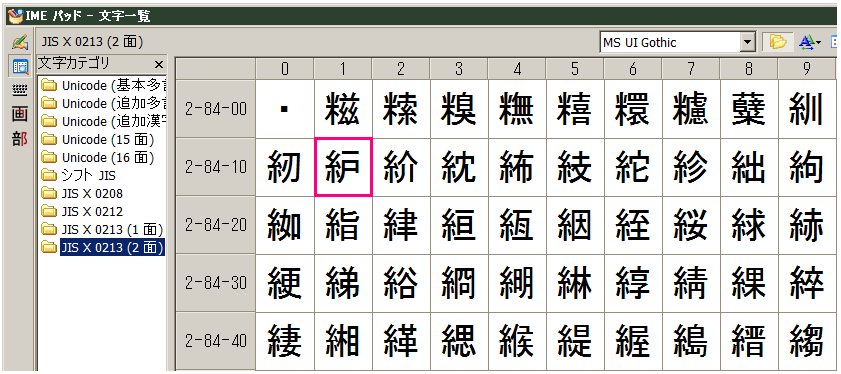841x374 pixels.
Task: Pick the character in row 2-84-20, column 5
Action: click(x=575, y=225)
